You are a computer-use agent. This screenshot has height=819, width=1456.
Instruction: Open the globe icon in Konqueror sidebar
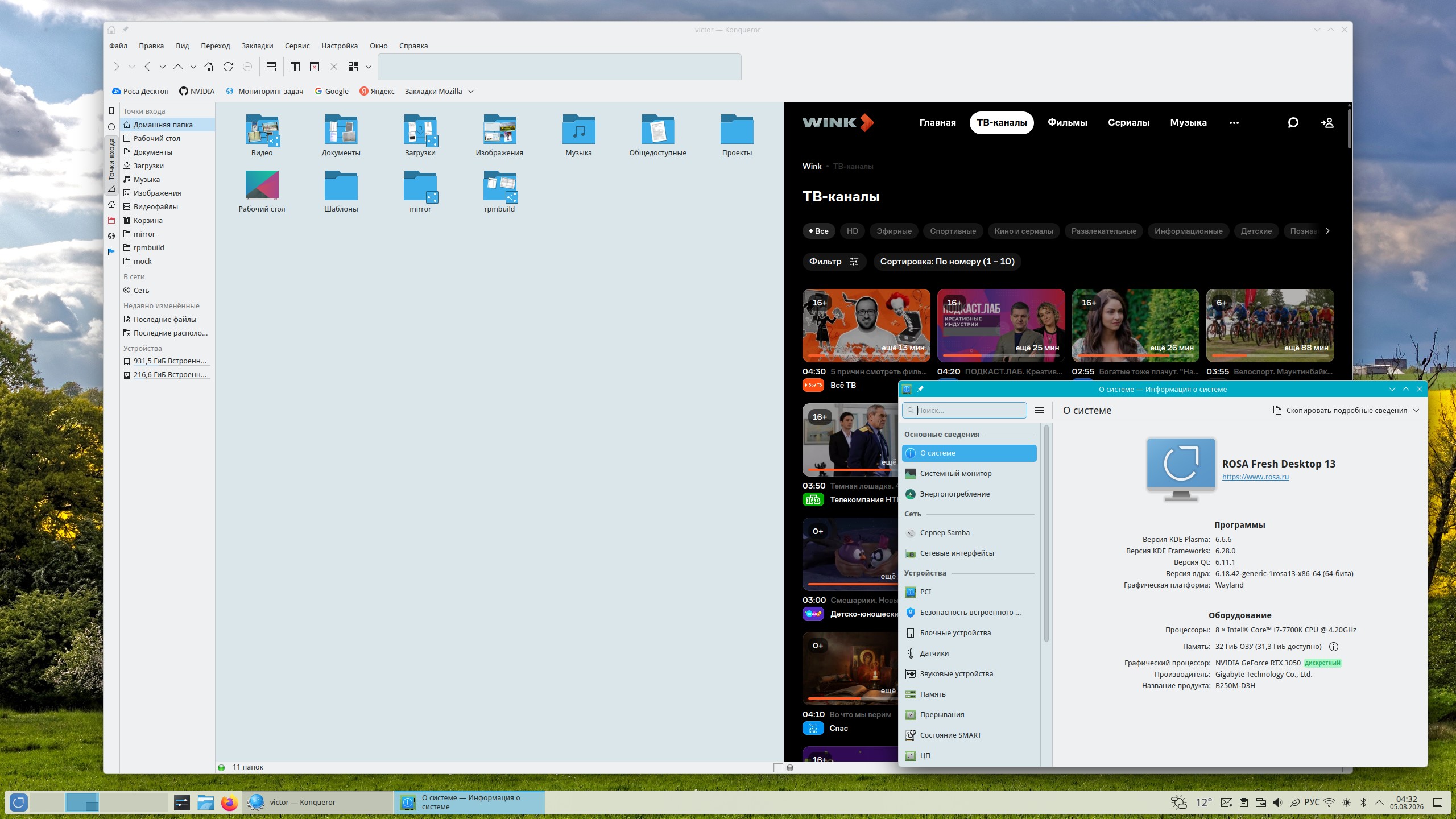tap(111, 236)
